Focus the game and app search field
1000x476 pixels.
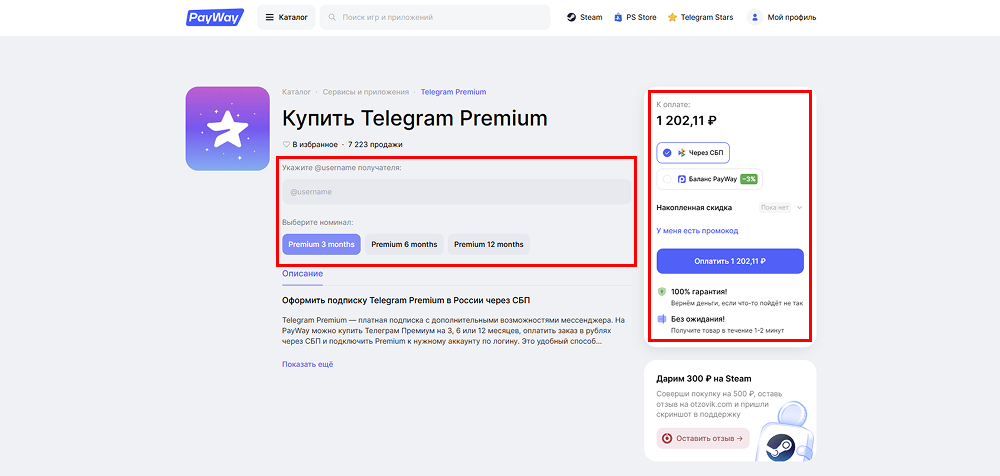[x=435, y=17]
